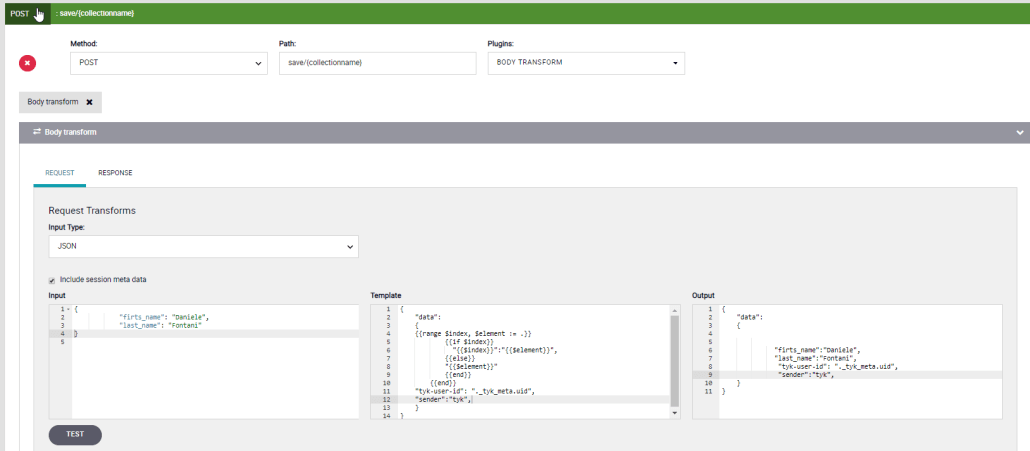The image size is (1030, 451).
Task: Click the Template scrollbar down arrow
Action: [677, 412]
